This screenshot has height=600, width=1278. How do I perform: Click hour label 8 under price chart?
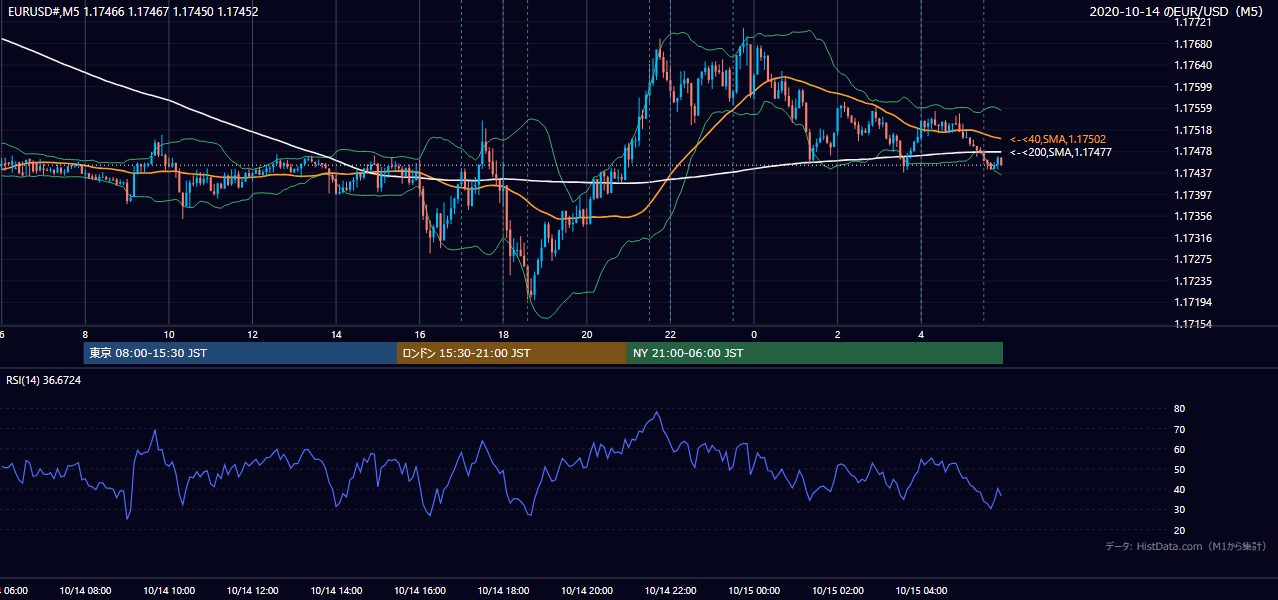point(86,334)
